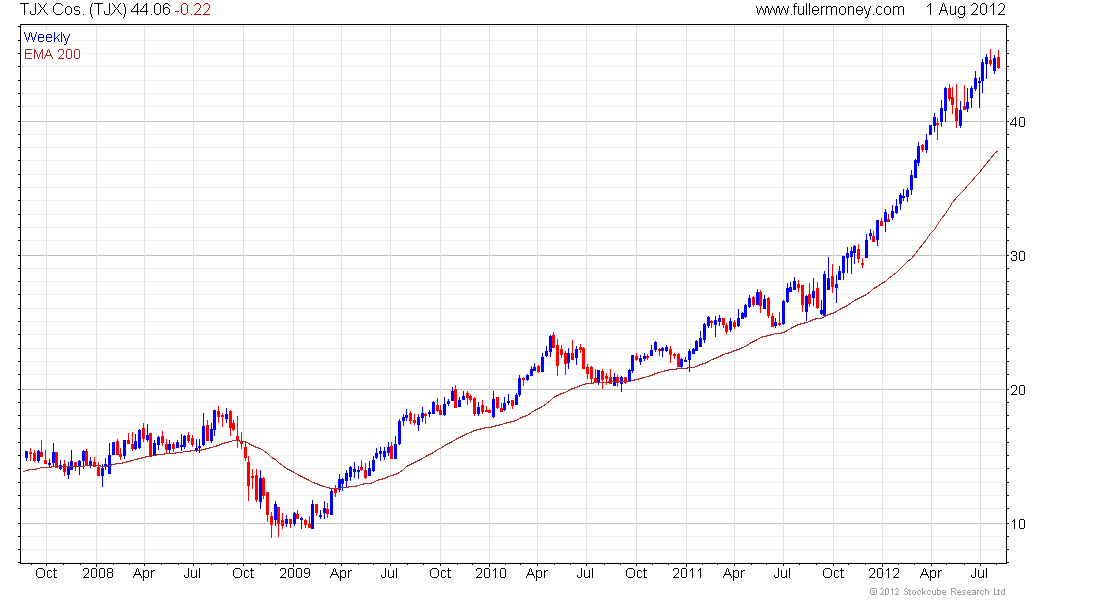Click the 10 price axis label

1017,524
